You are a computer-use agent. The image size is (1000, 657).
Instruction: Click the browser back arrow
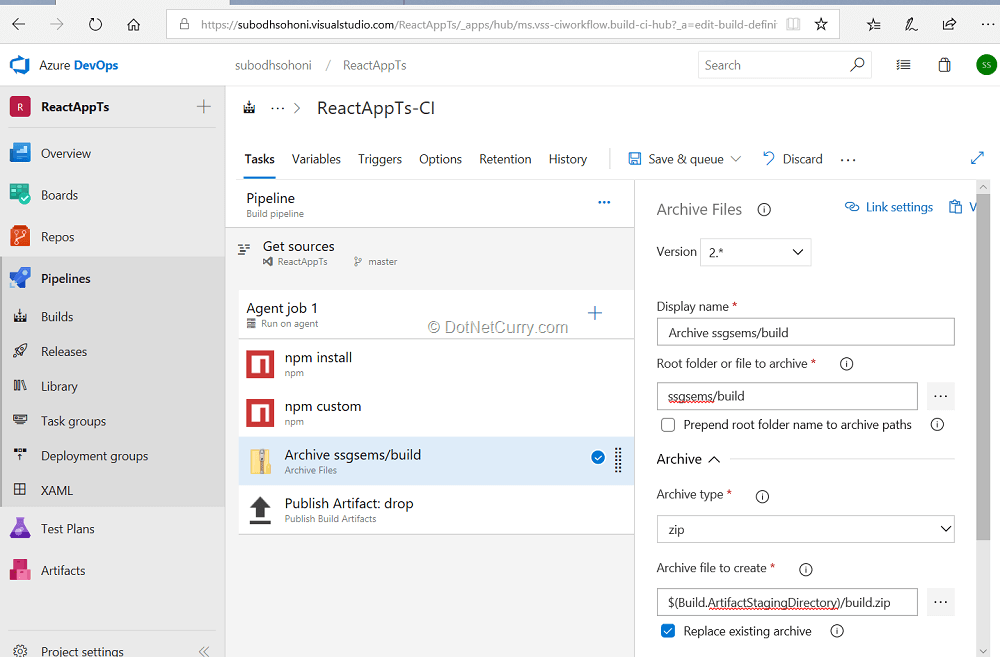click(x=19, y=24)
